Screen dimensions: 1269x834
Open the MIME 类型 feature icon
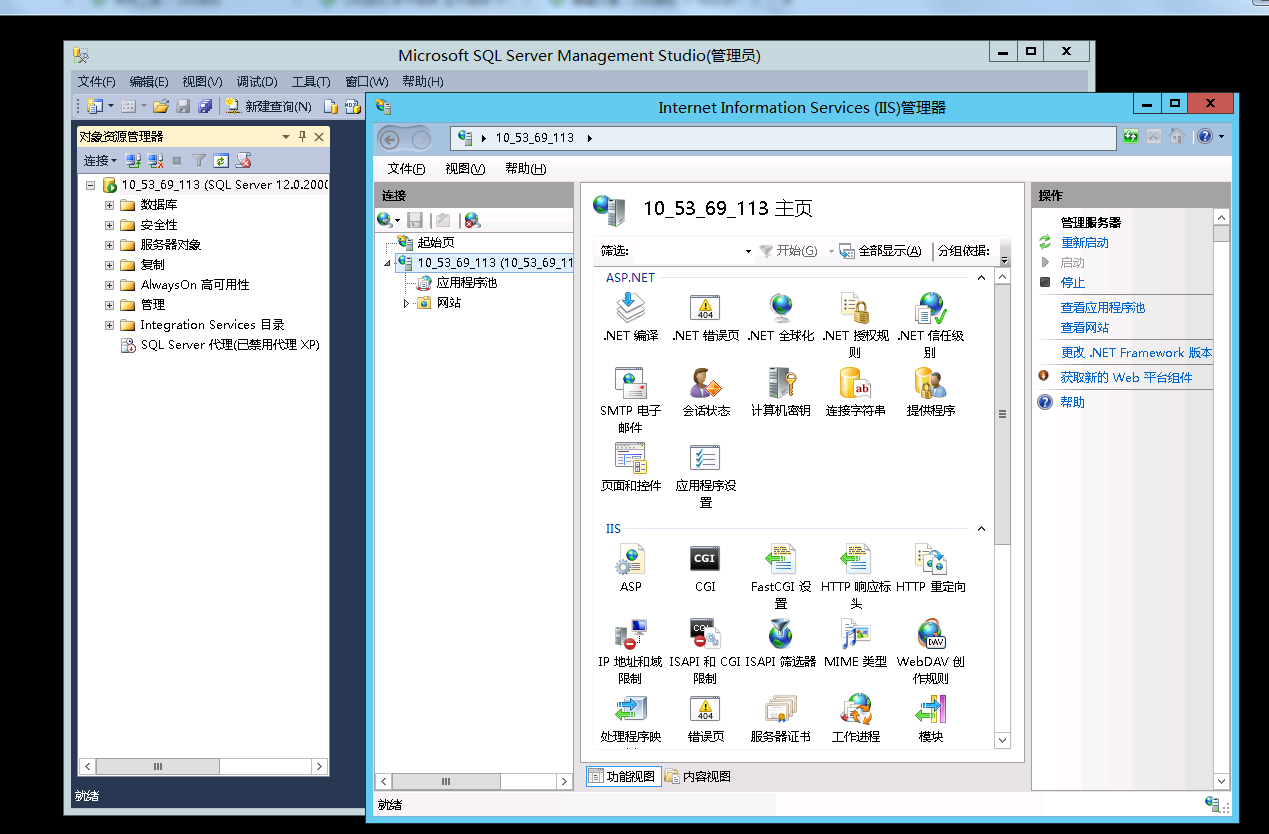(x=855, y=635)
